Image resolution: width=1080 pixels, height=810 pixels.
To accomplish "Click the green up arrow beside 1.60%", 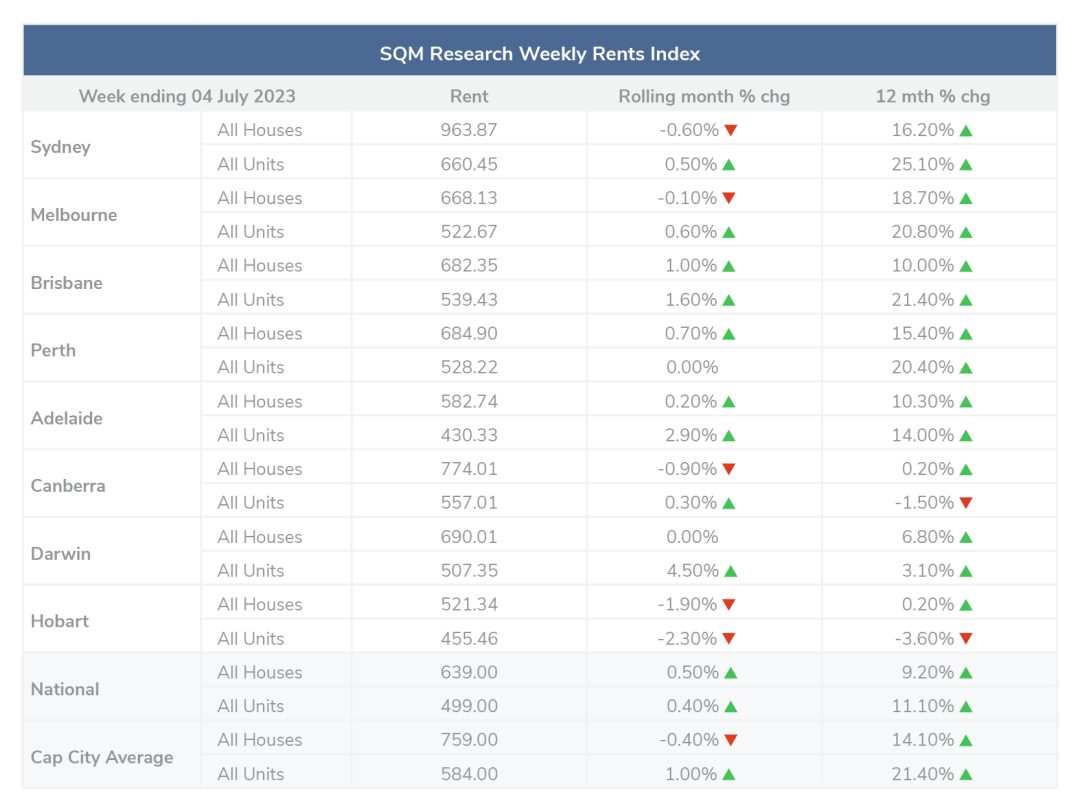I will coord(729,300).
